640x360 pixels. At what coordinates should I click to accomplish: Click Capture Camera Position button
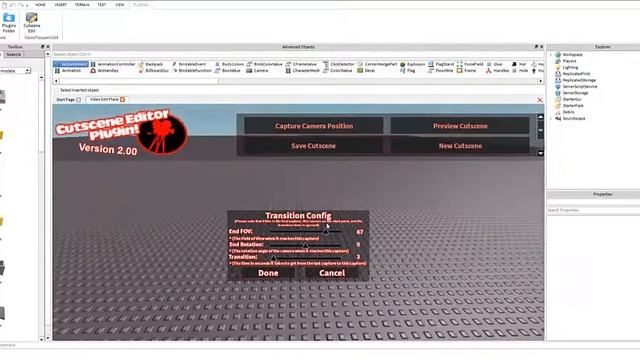pyautogui.click(x=313, y=126)
